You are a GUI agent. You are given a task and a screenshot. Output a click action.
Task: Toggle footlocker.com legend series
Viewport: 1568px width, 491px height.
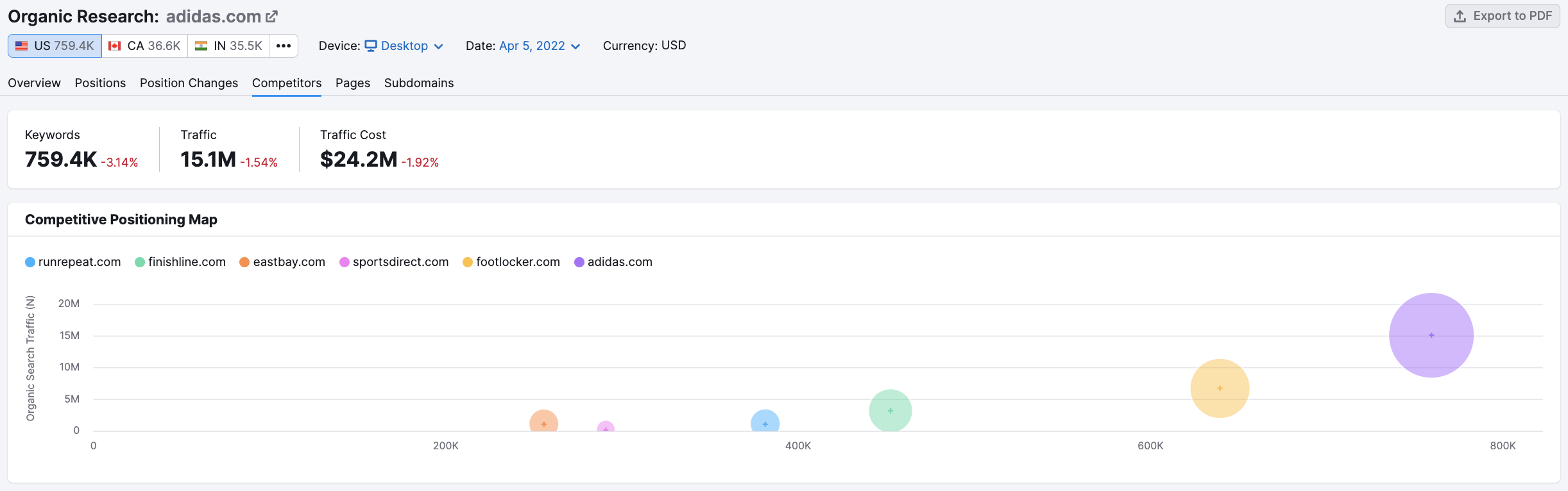pos(511,262)
